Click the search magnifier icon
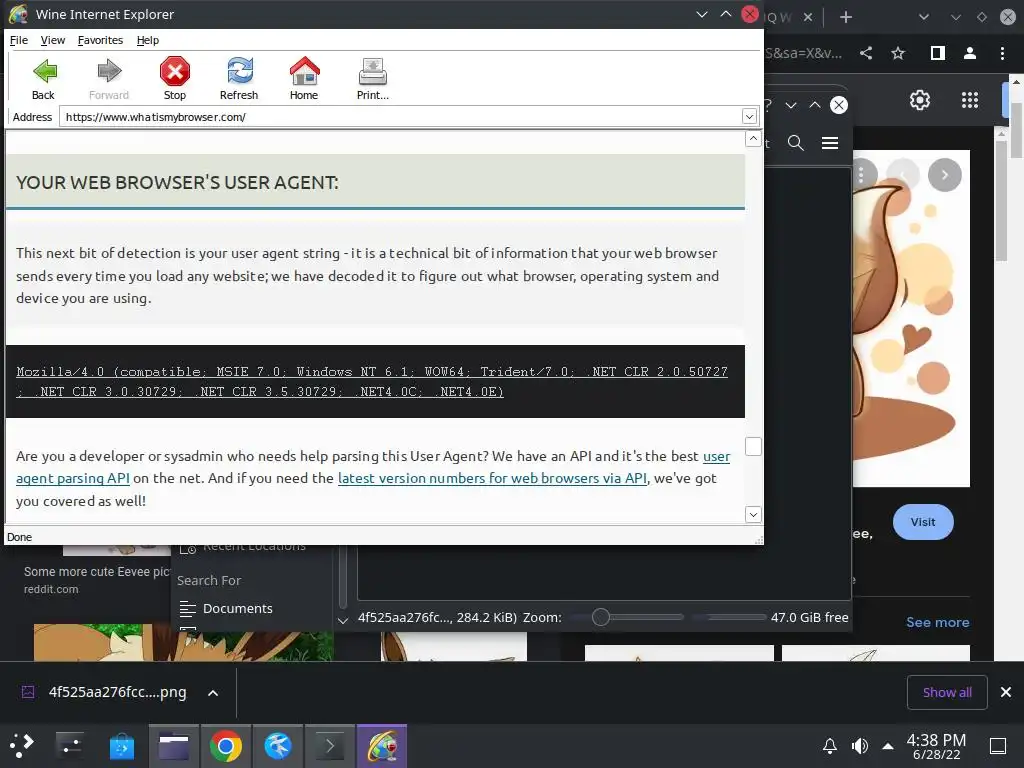Image resolution: width=1024 pixels, height=768 pixels. pyautogui.click(x=795, y=143)
